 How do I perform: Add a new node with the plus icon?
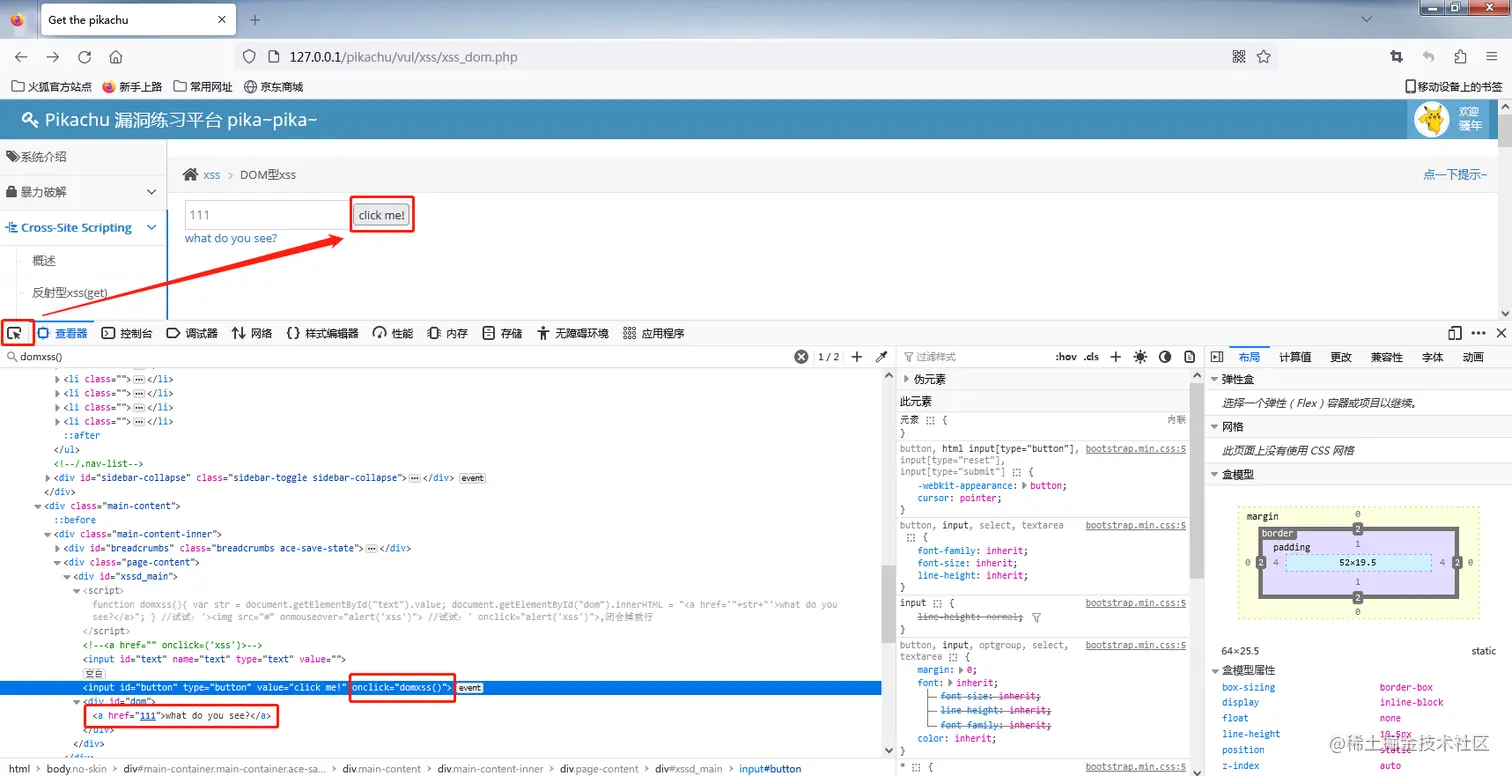click(x=857, y=357)
